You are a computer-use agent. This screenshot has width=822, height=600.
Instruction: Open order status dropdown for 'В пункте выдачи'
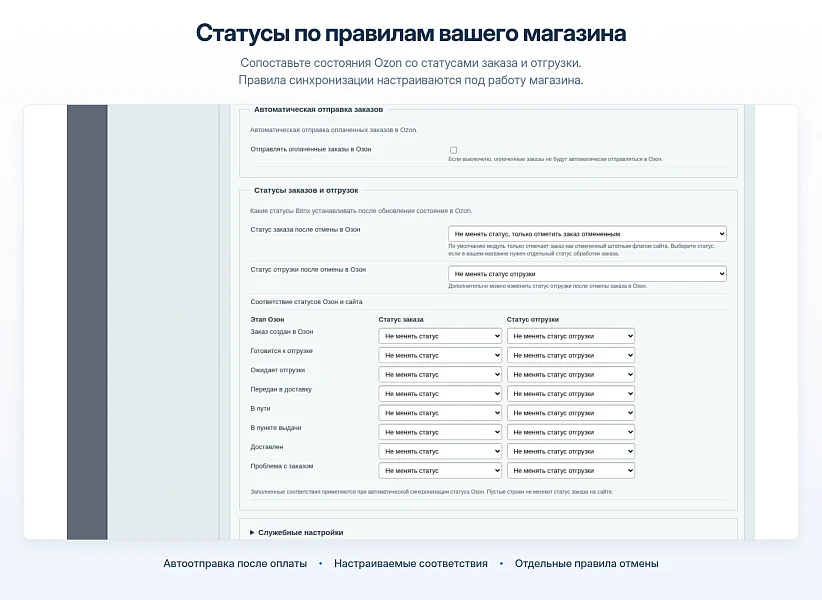(440, 432)
